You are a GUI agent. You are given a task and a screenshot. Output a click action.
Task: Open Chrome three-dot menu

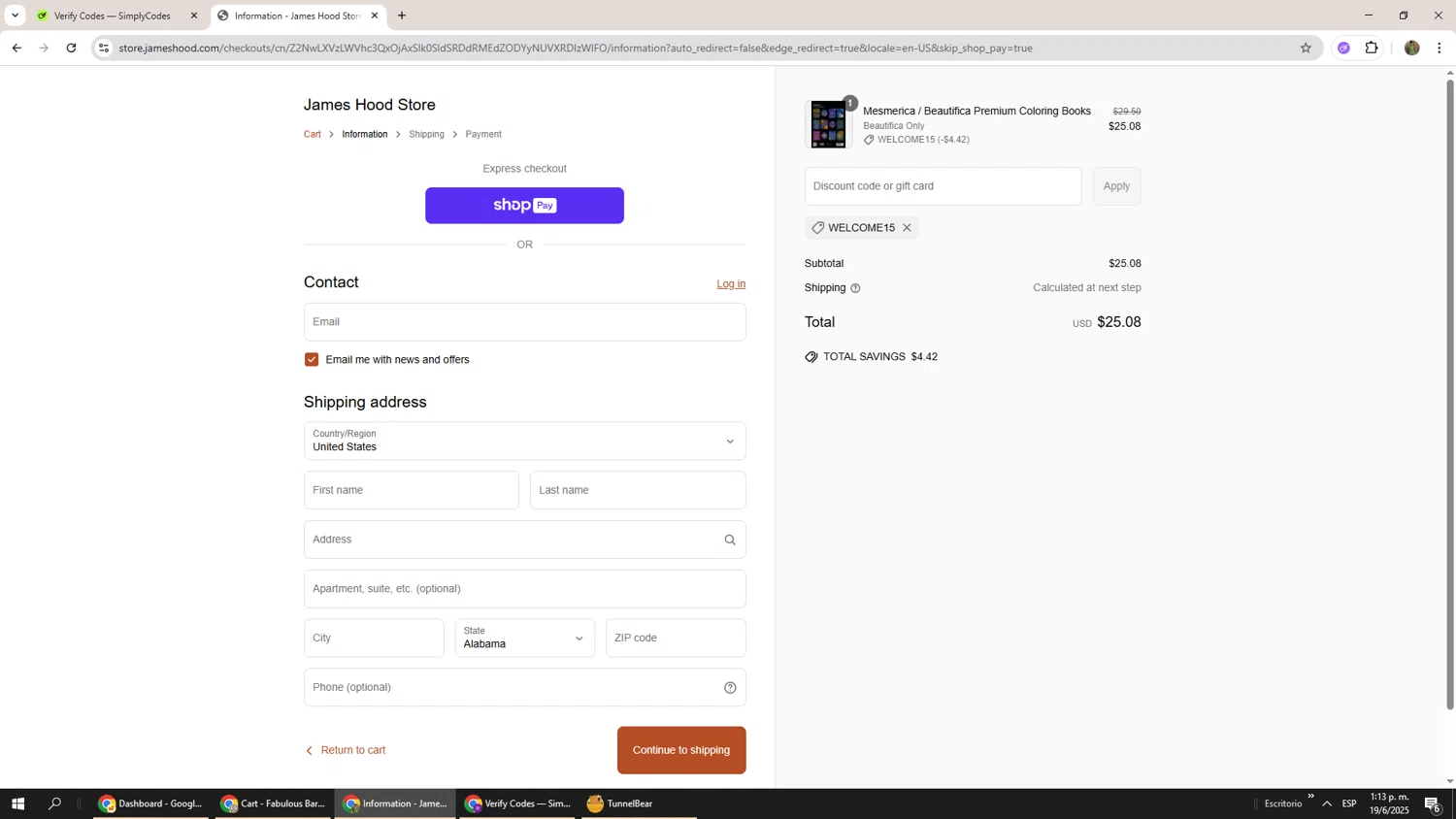tap(1439, 48)
